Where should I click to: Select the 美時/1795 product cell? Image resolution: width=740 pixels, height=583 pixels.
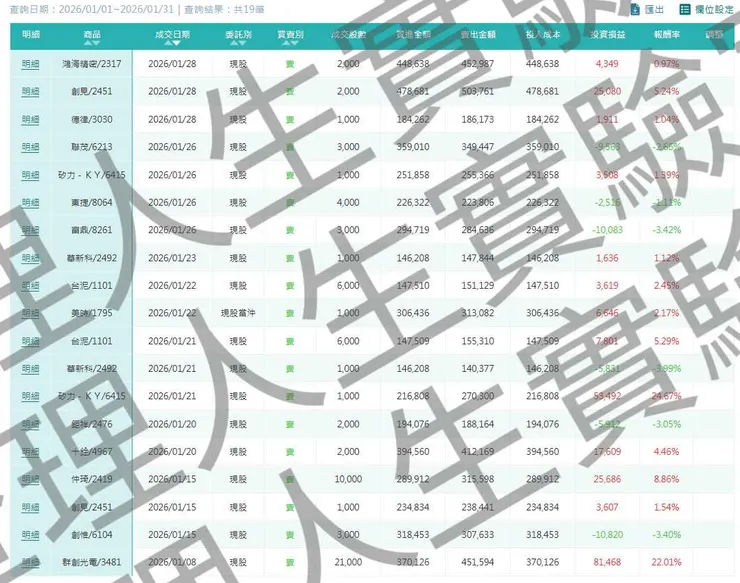click(92, 313)
